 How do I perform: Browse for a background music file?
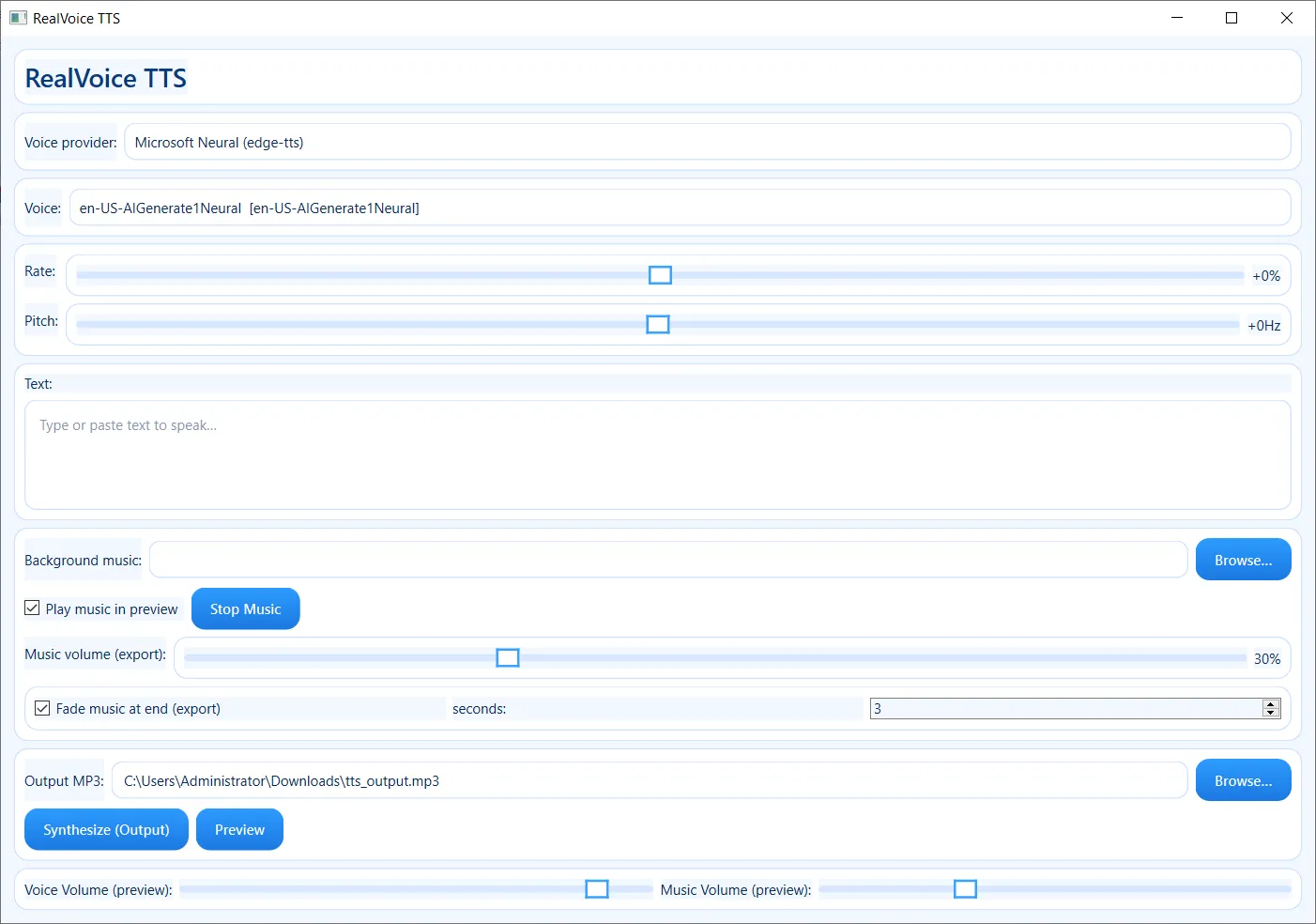(1243, 560)
